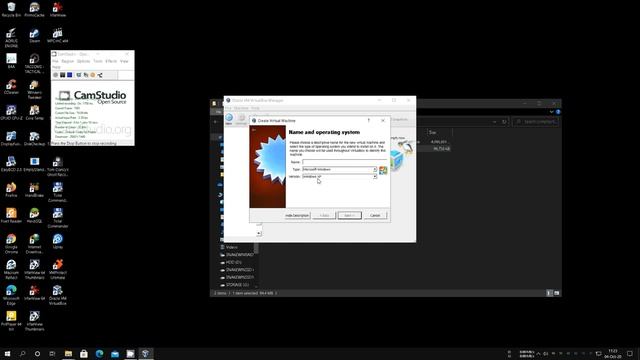
Task: Click the Oracle VM VirtualBox desktop icon
Action: pyautogui.click(x=58, y=295)
